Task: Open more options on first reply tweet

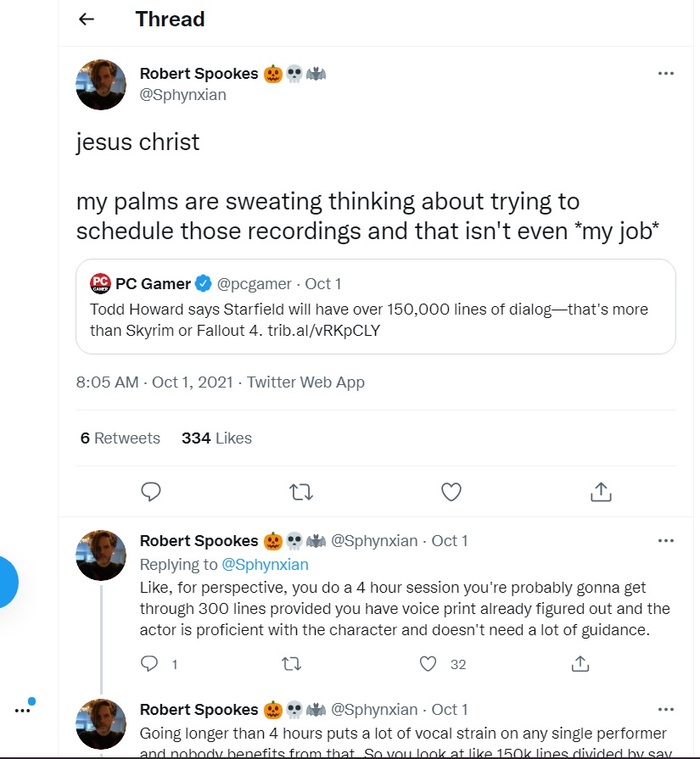Action: coord(665,540)
